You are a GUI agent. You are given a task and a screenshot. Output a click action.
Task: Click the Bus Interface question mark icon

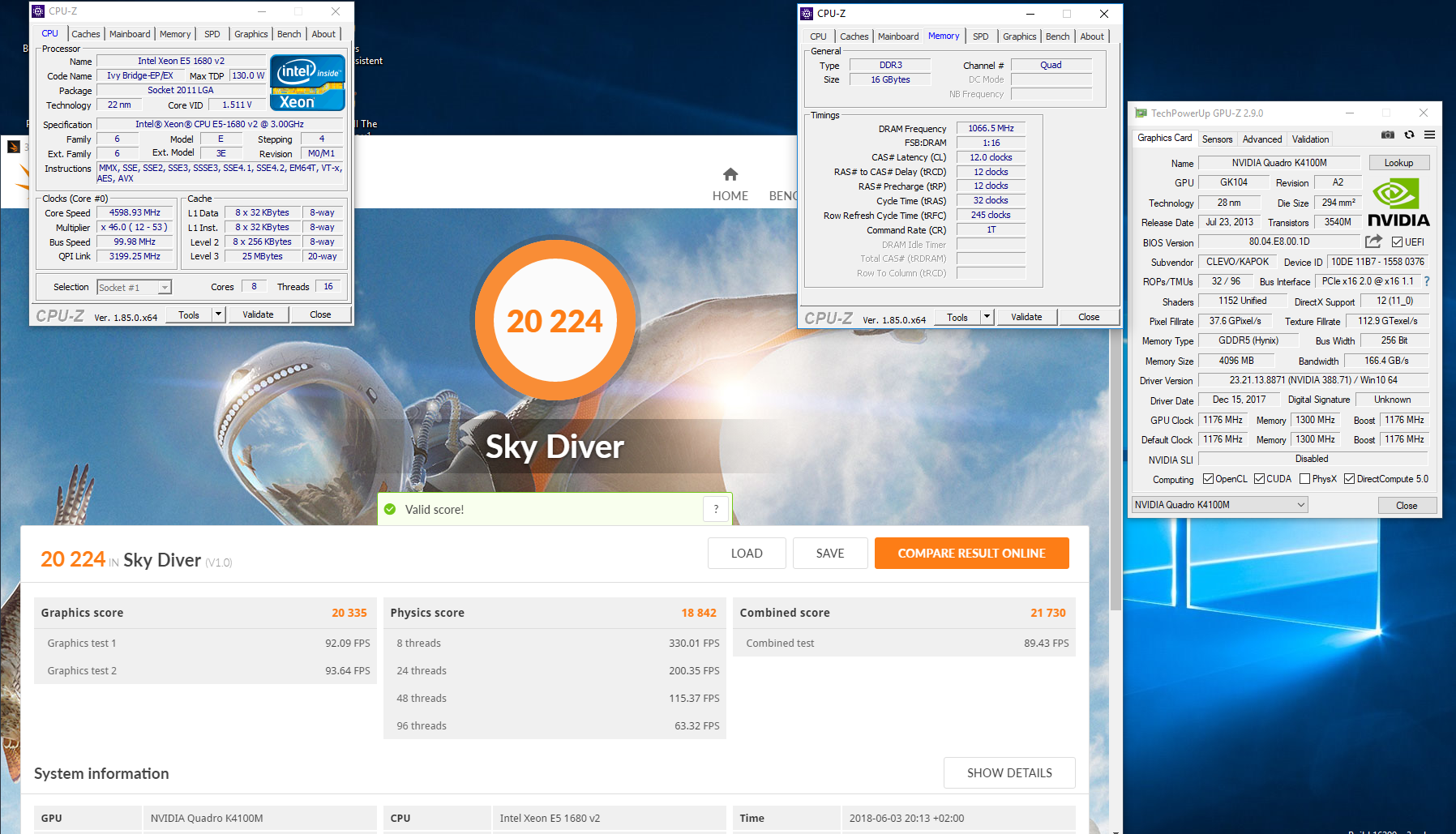pyautogui.click(x=1427, y=281)
